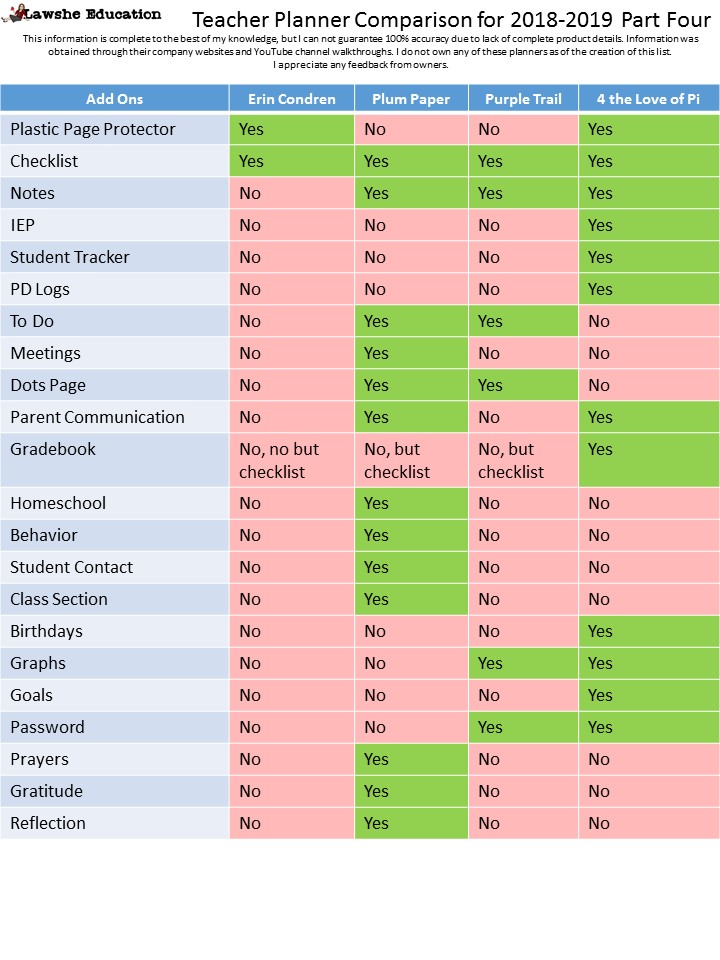This screenshot has height=960, width=720.
Task: Select the Gradebook row label
Action: [x=53, y=449]
